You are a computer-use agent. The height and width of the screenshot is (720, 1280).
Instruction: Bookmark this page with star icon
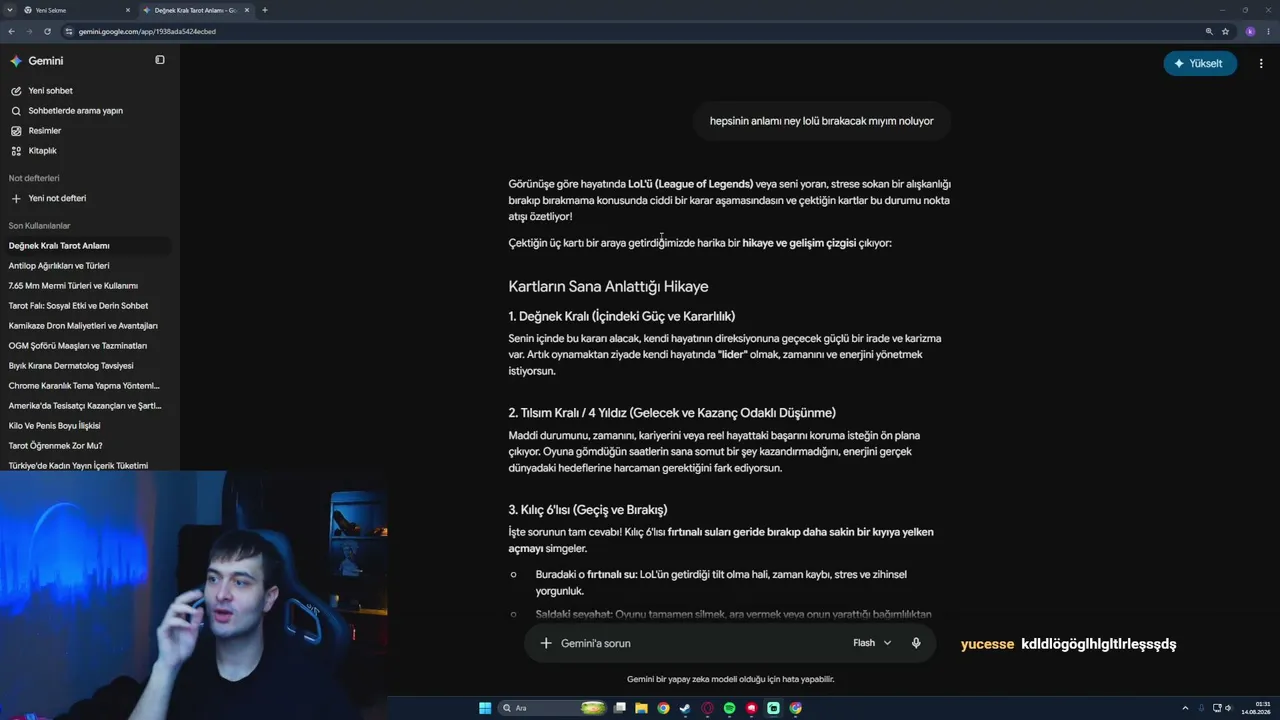[1226, 31]
